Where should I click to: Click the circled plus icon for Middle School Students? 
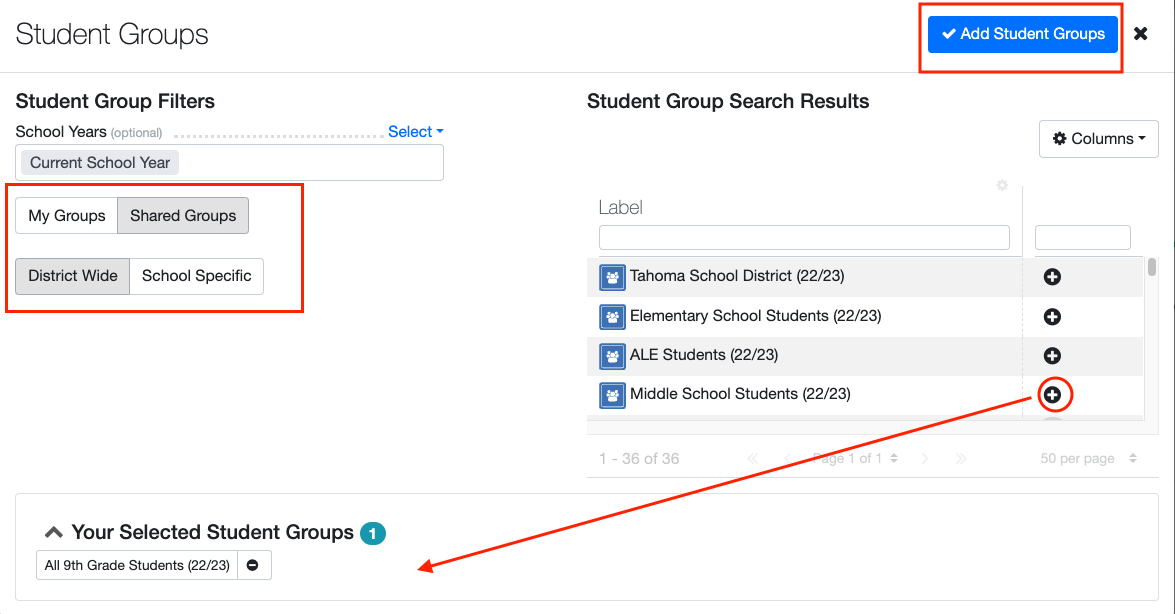pyautogui.click(x=1054, y=395)
